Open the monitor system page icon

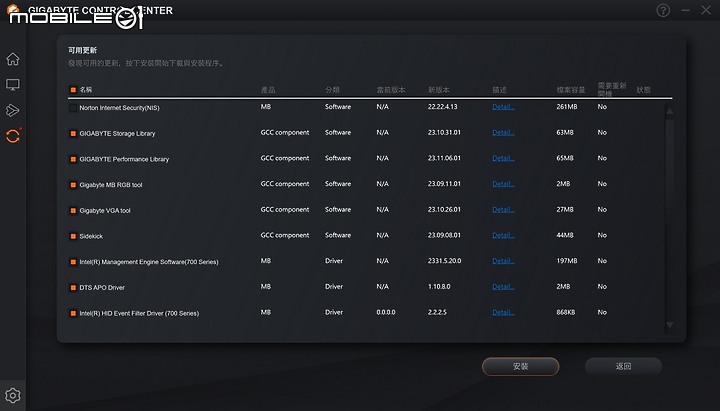pos(13,84)
